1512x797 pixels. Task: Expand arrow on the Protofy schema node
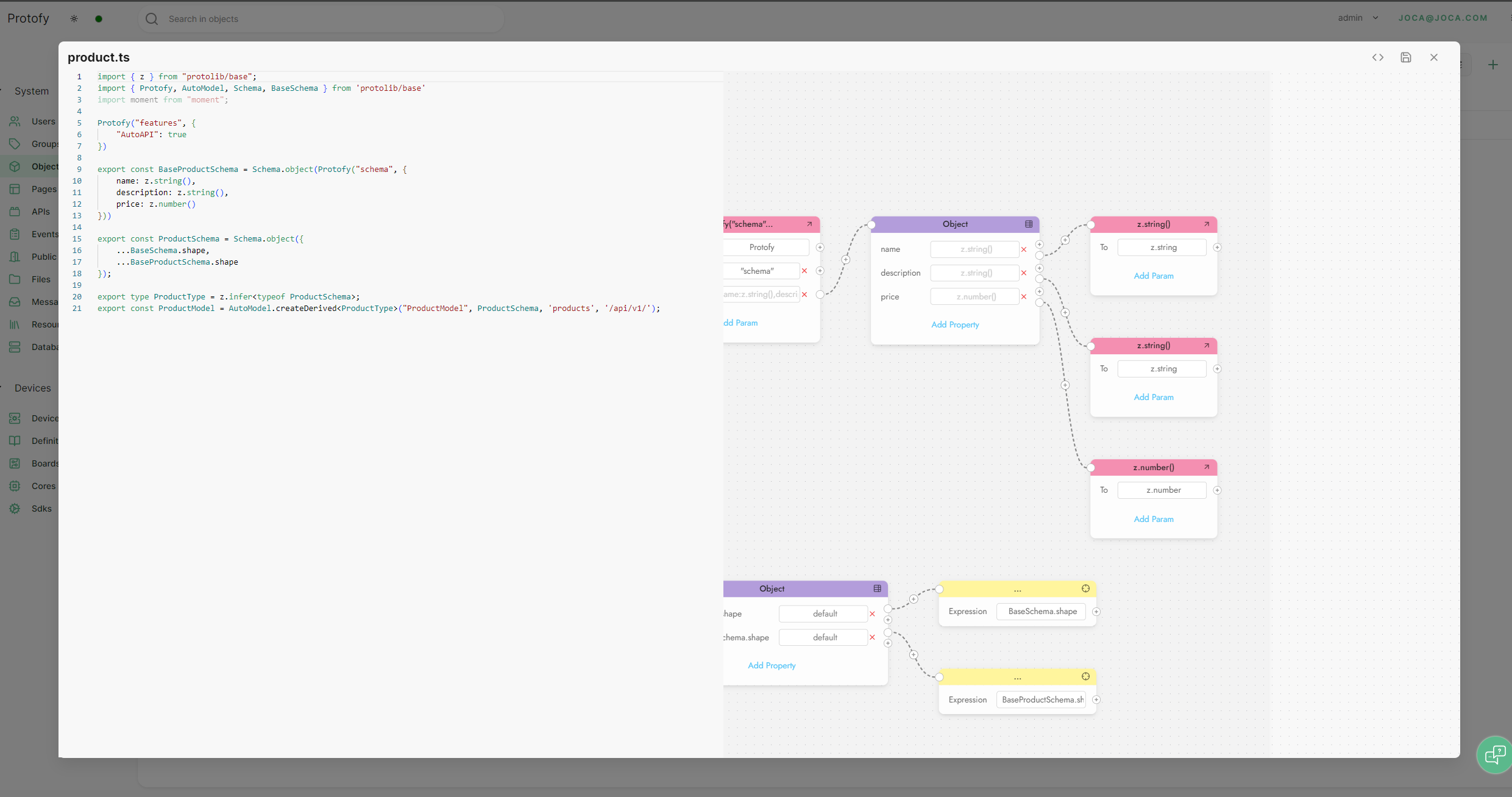point(809,224)
